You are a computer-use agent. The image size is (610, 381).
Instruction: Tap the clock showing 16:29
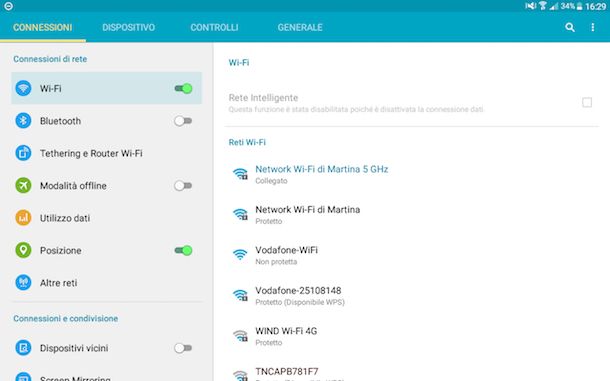point(595,6)
